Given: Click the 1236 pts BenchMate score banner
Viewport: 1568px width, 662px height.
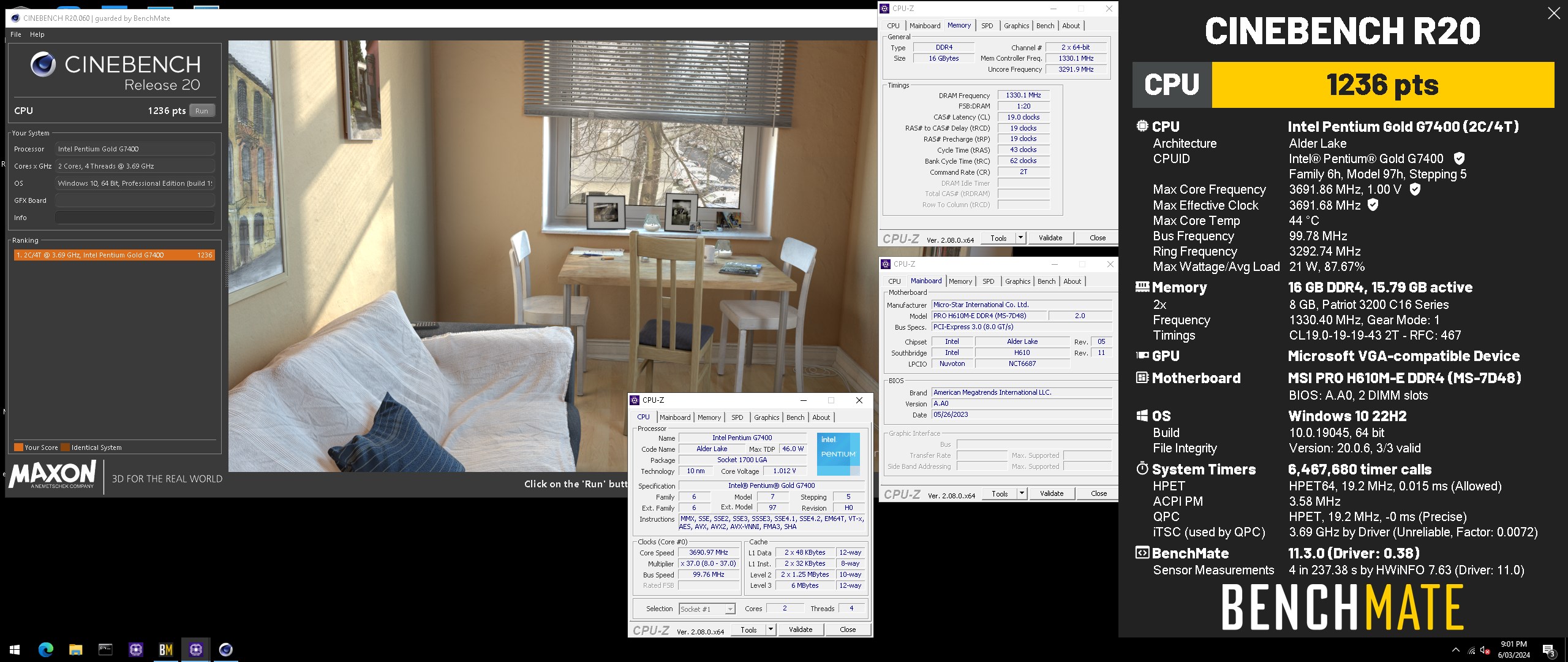Looking at the screenshot, I should (1383, 85).
